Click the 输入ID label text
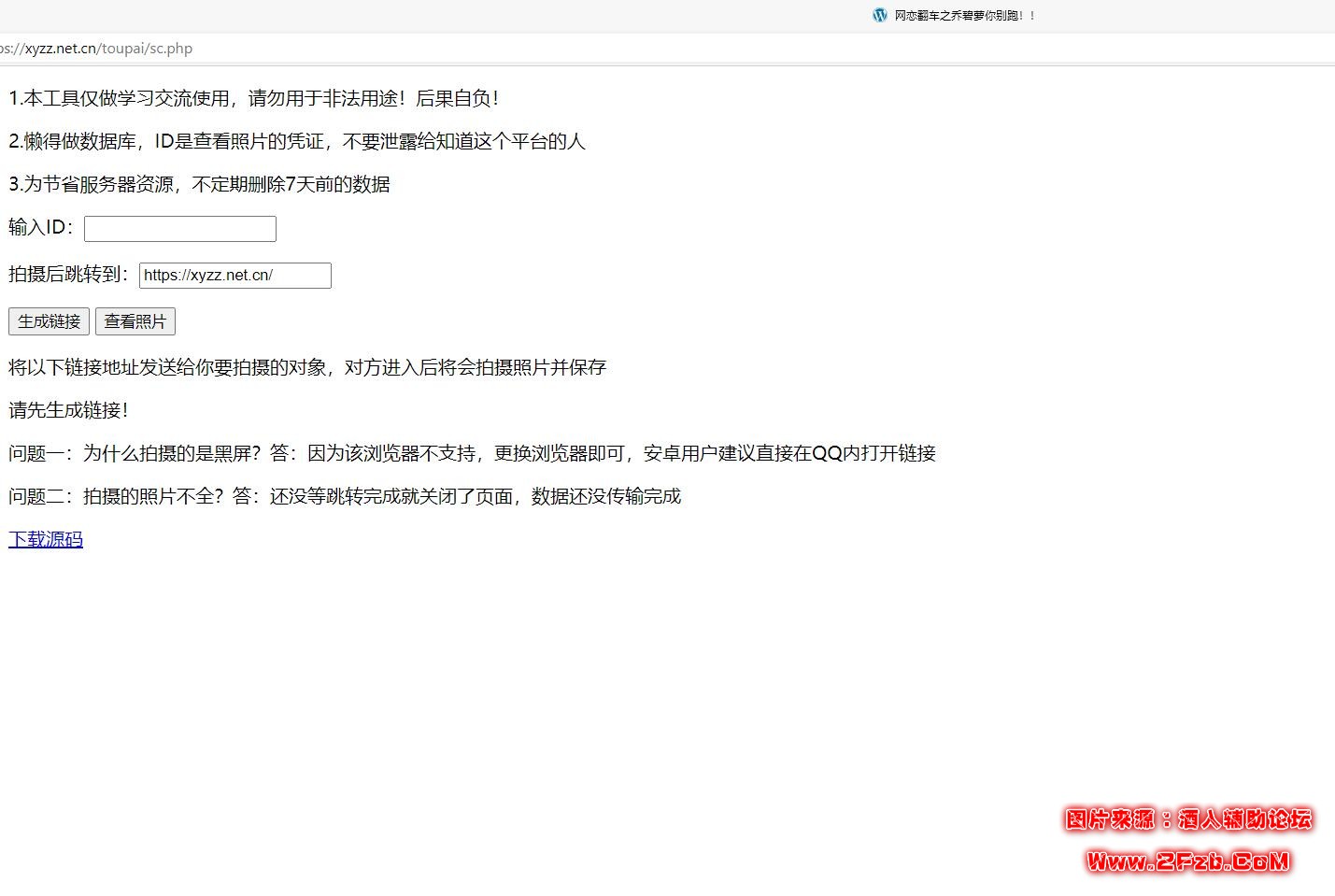The width and height of the screenshot is (1335, 896). tap(41, 228)
